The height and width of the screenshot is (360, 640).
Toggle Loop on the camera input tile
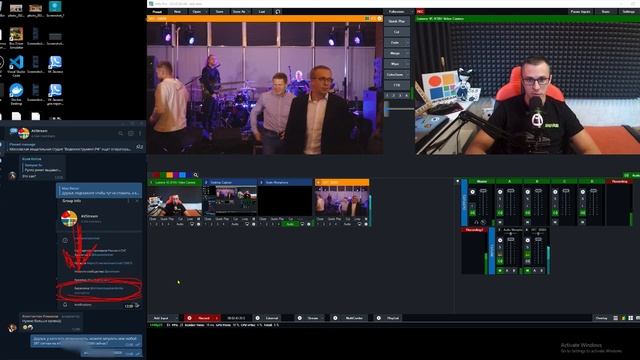point(190,219)
